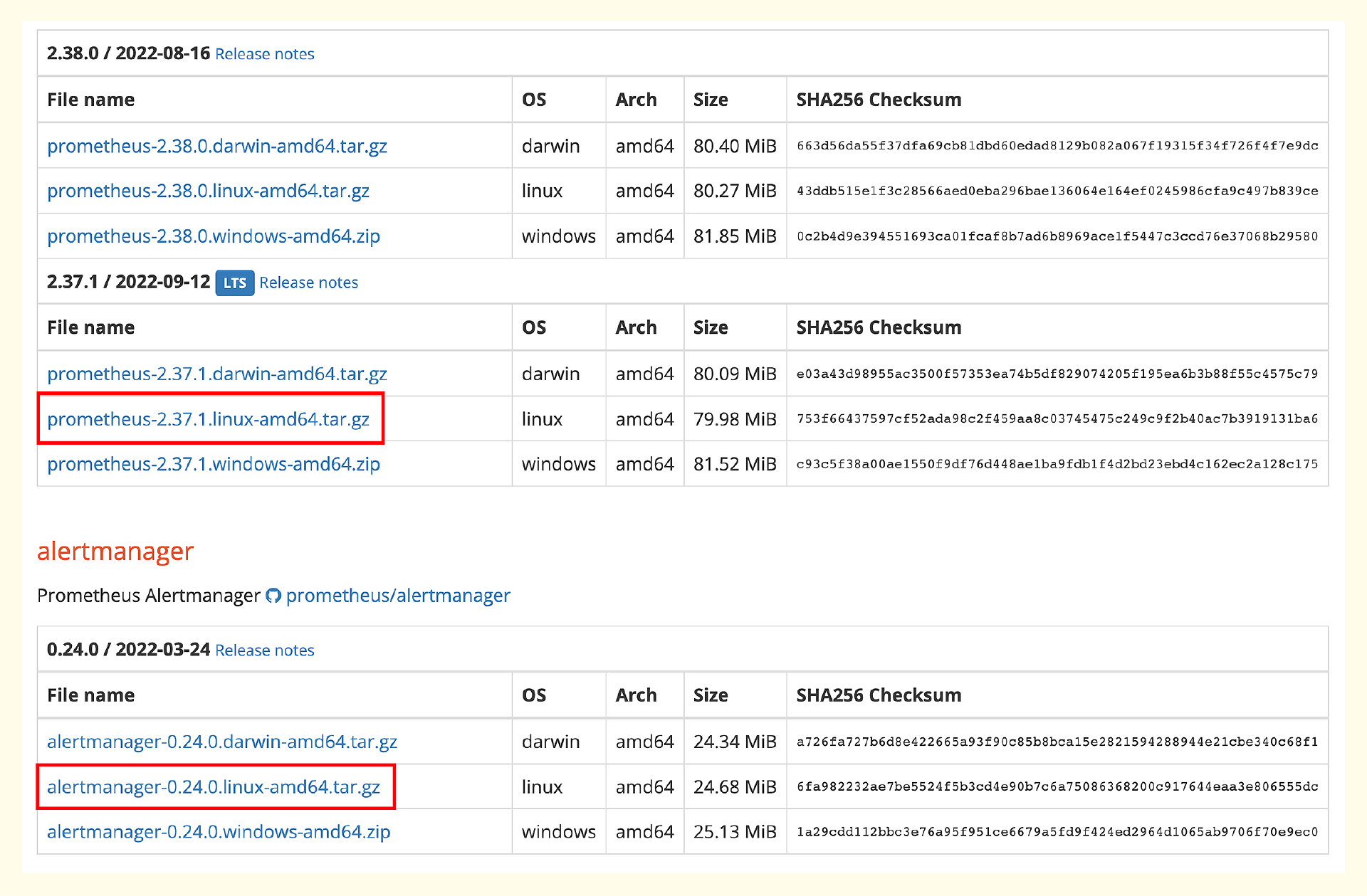The image size is (1367, 896).
Task: Click the 81.85 MiB size cell
Action: click(x=735, y=236)
